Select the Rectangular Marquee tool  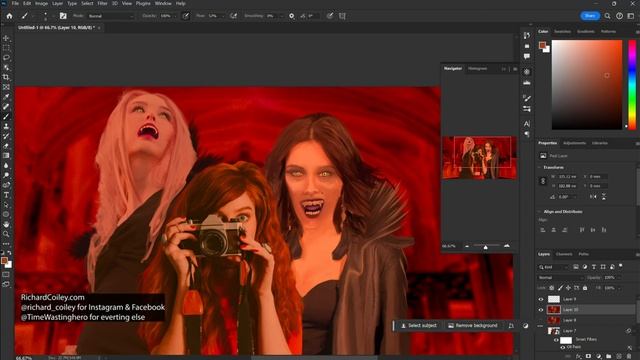(x=6, y=48)
